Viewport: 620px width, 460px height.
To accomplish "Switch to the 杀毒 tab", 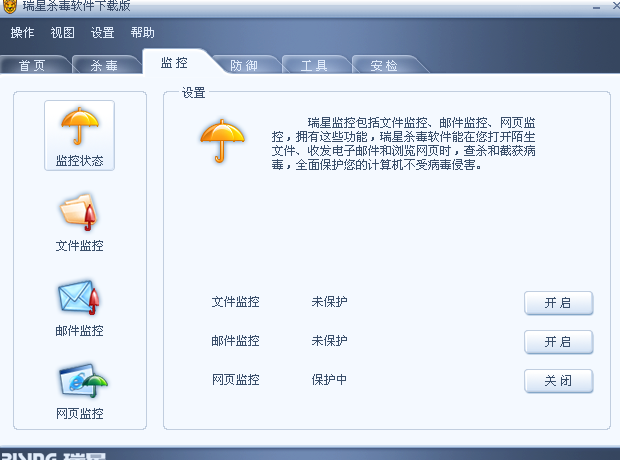I will click(104, 65).
